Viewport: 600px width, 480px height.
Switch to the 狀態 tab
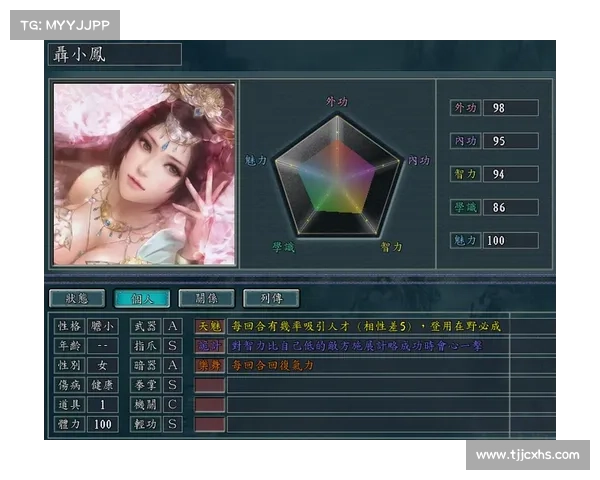76,298
